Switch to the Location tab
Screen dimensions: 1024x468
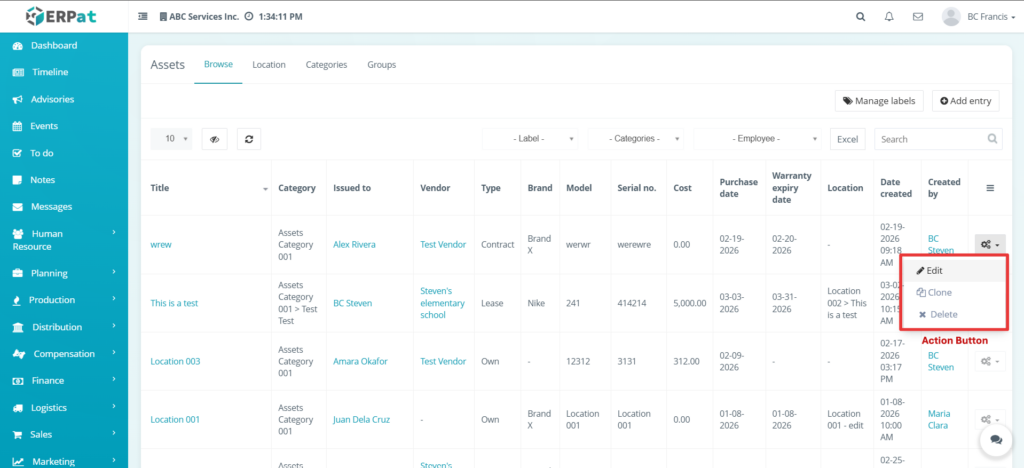[268, 65]
